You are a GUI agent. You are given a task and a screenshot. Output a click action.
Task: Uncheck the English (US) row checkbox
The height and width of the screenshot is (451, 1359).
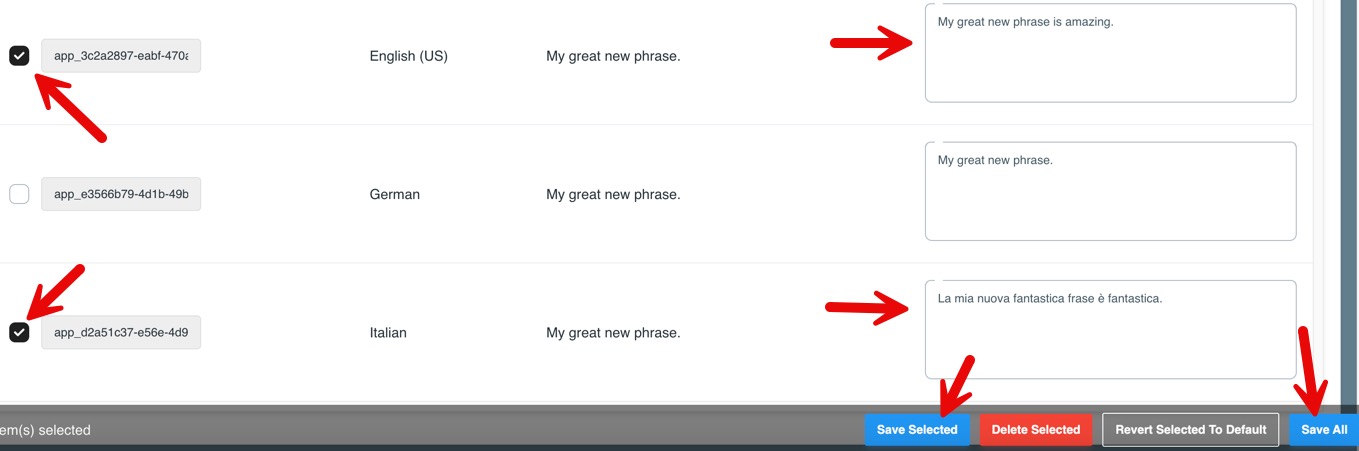[19, 56]
